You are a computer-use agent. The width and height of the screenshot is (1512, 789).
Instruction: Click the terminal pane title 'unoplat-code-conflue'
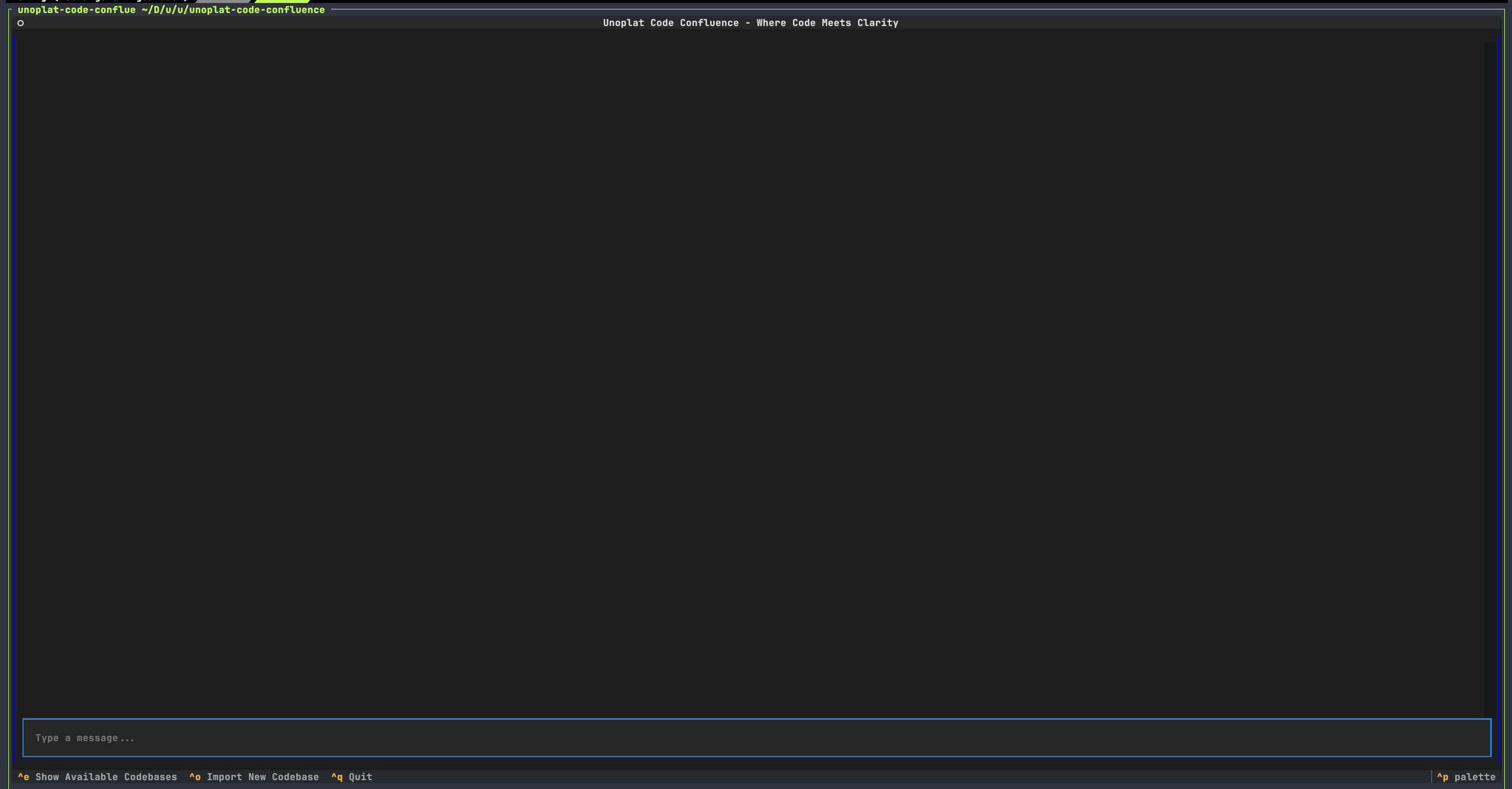(77, 9)
